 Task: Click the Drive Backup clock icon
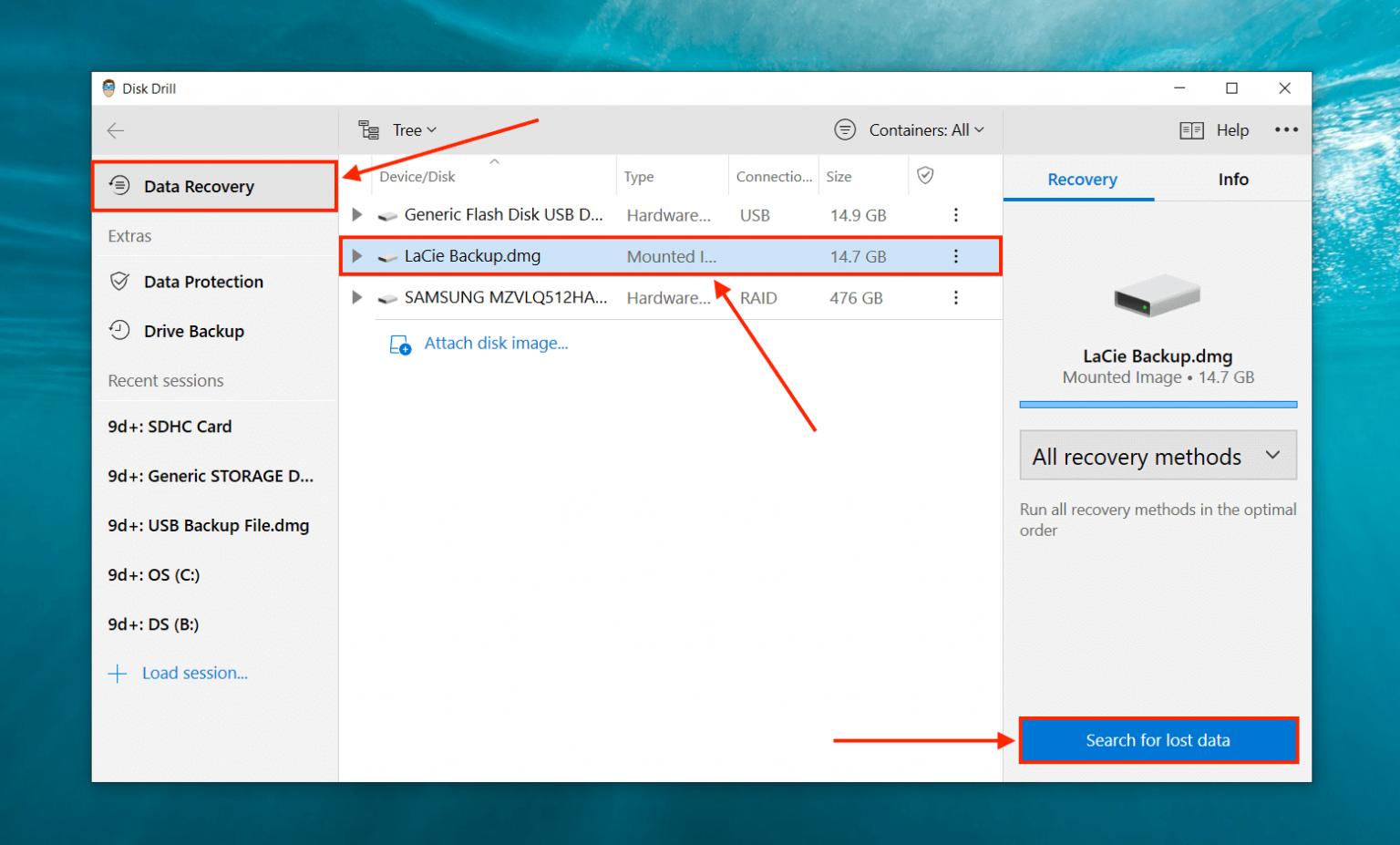(119, 331)
